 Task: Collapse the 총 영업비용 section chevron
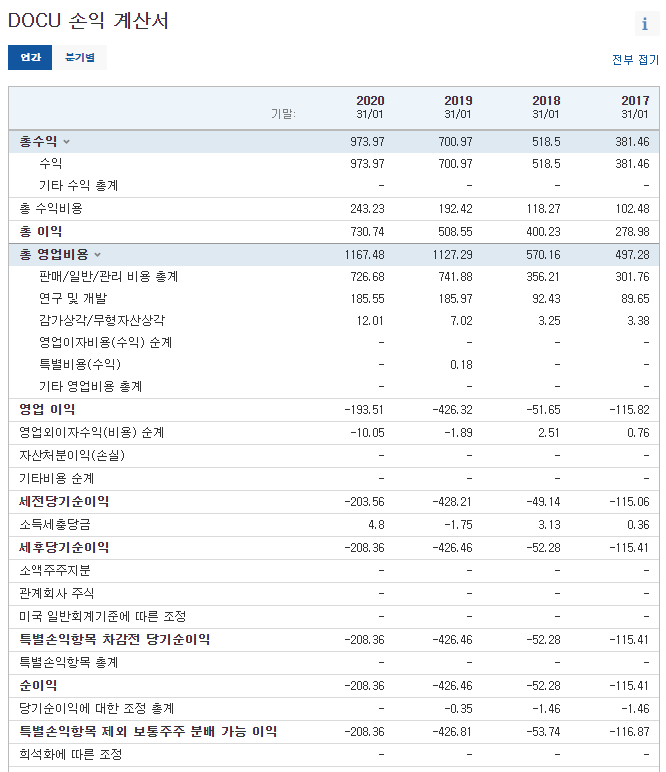97,255
